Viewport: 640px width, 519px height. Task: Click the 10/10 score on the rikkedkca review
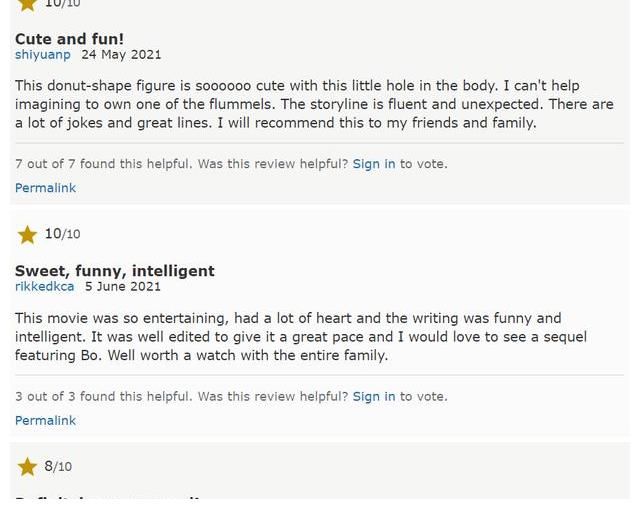[x=62, y=234]
